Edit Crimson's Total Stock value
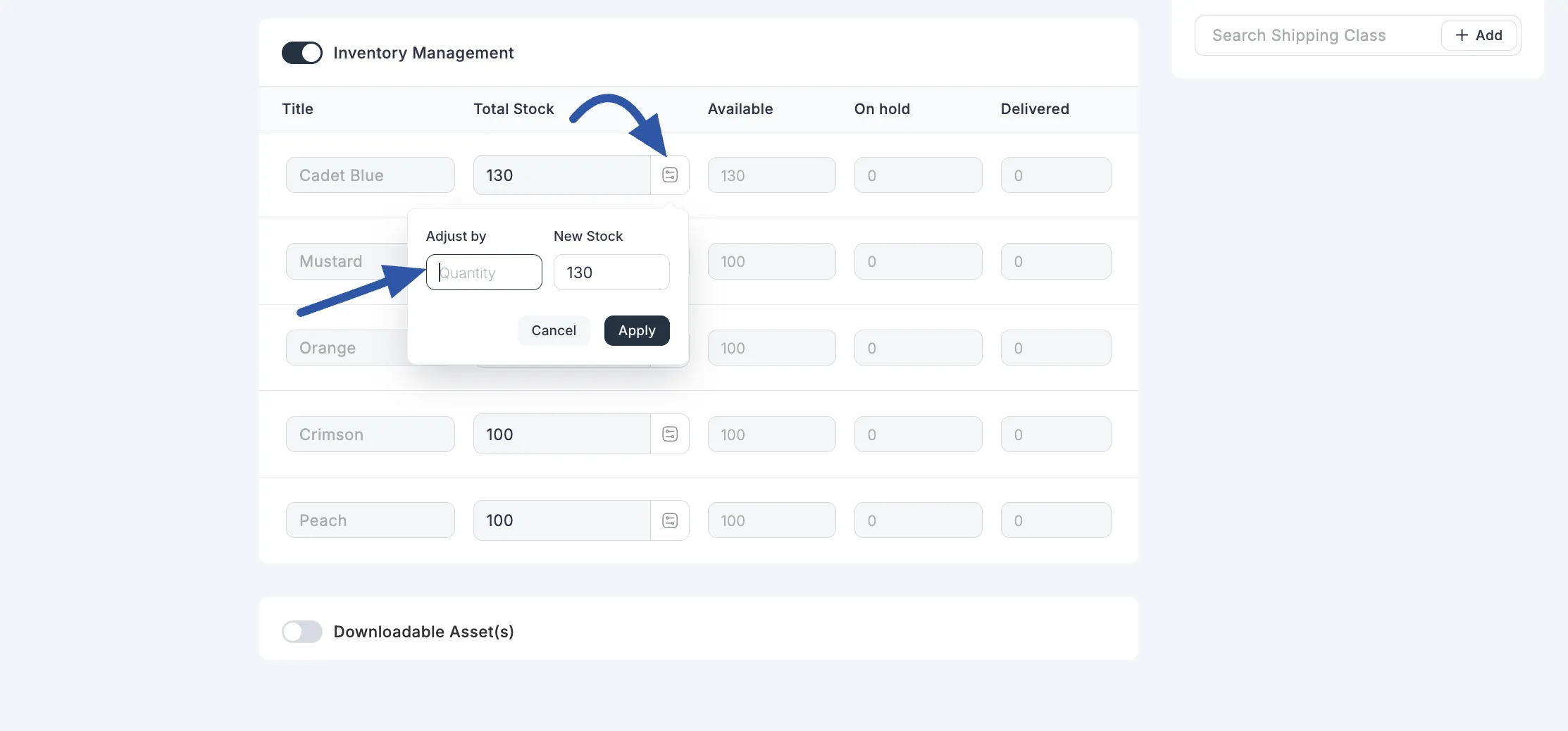 click(561, 434)
